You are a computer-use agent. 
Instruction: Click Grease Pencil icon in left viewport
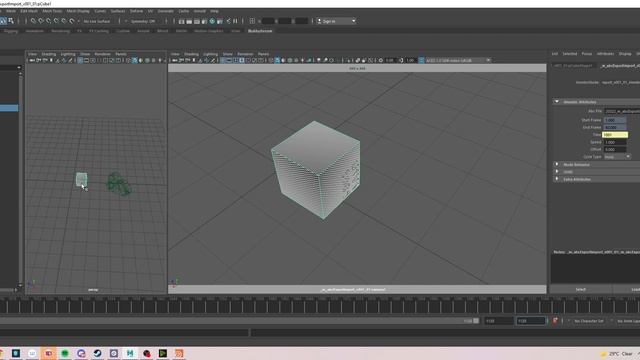point(70,60)
